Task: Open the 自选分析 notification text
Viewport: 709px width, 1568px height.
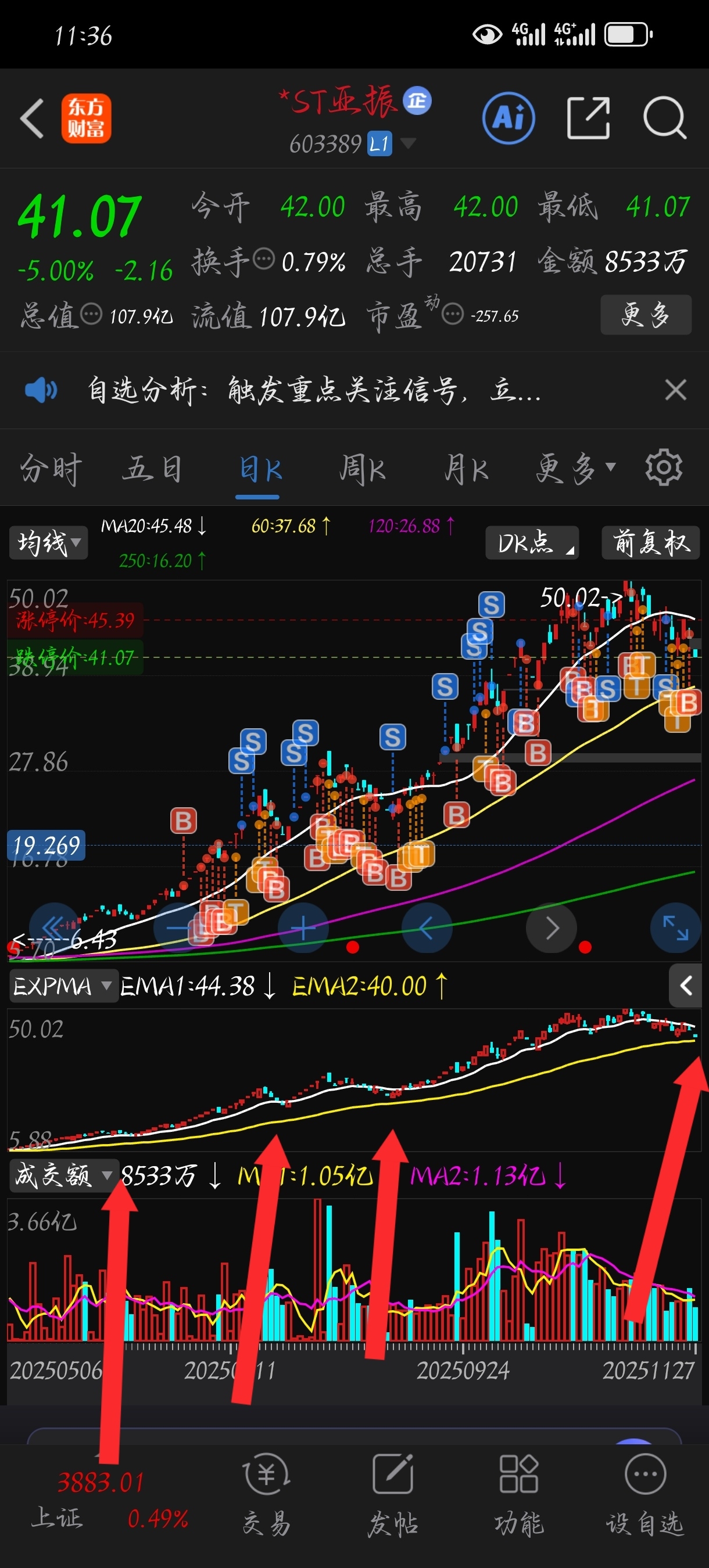Action: 314,390
